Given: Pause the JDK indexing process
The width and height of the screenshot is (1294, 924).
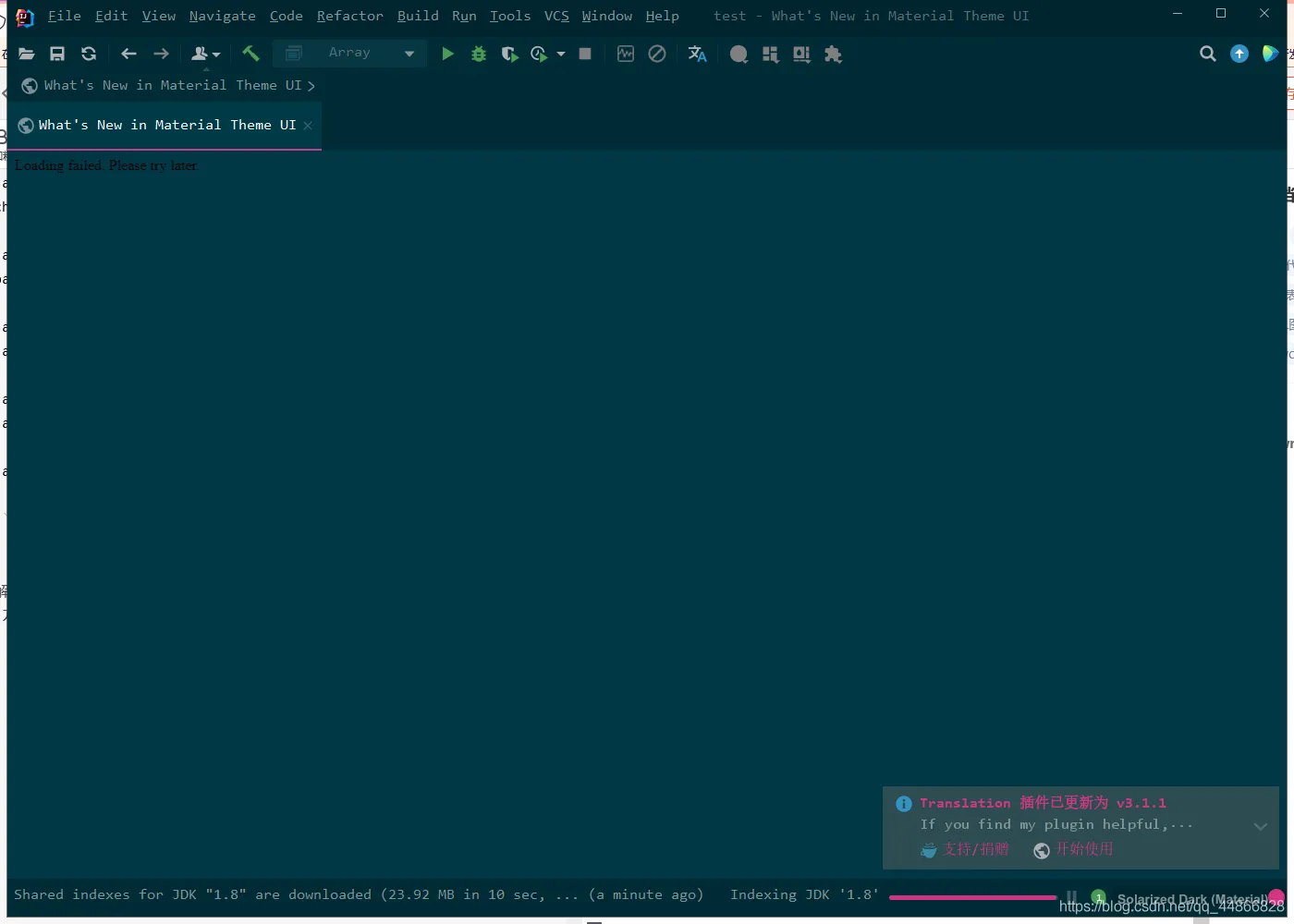Looking at the screenshot, I should tap(1072, 896).
